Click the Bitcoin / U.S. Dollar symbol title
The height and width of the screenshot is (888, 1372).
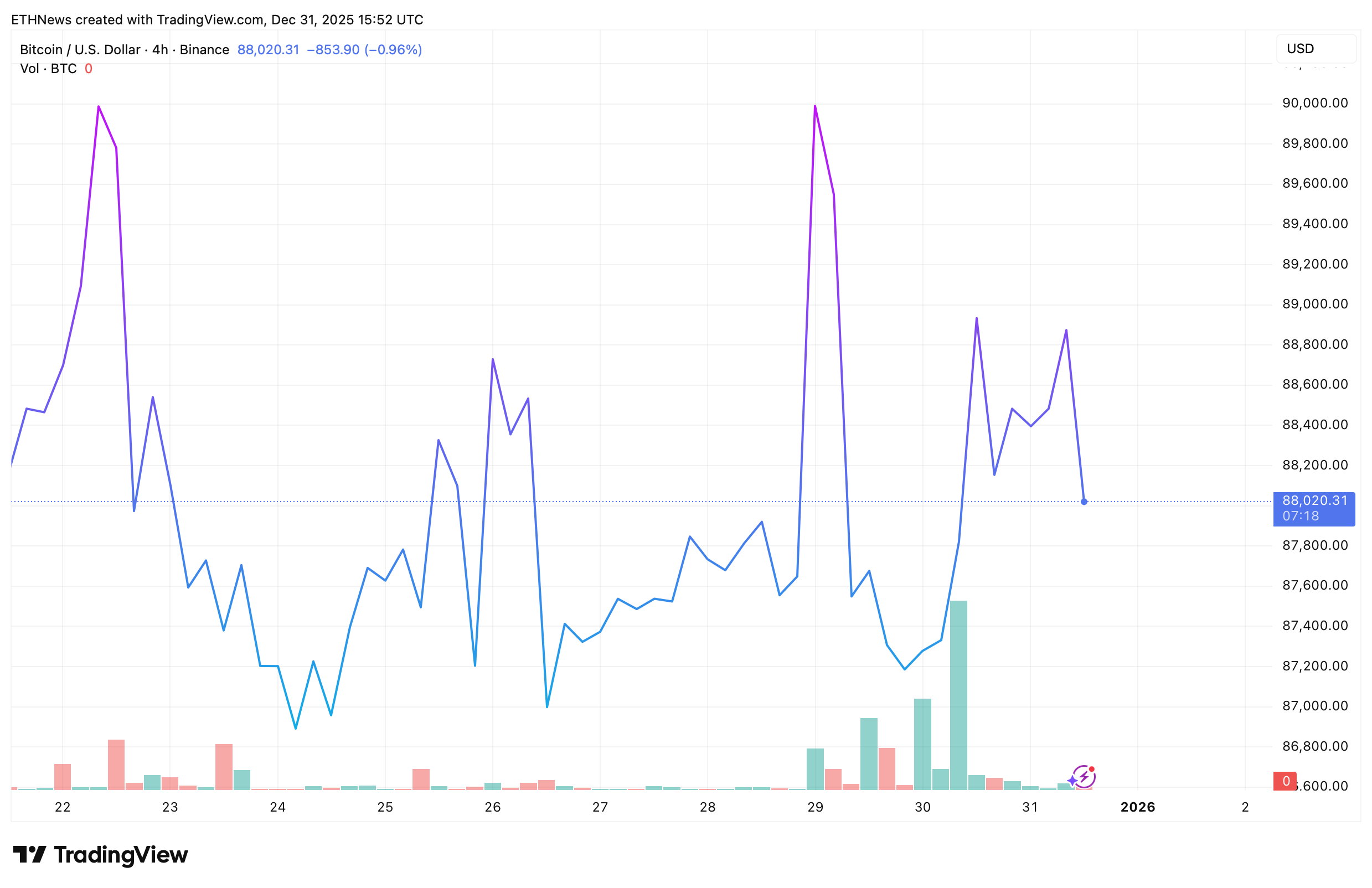[x=80, y=50]
